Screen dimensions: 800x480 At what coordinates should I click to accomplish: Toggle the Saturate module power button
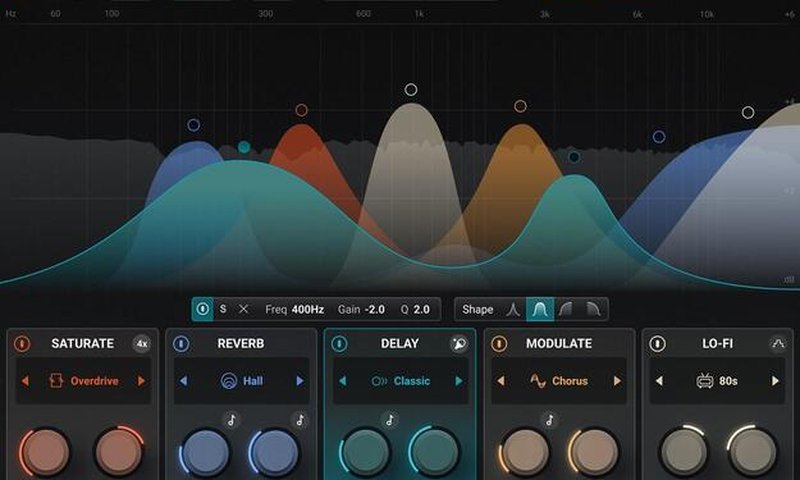(23, 344)
